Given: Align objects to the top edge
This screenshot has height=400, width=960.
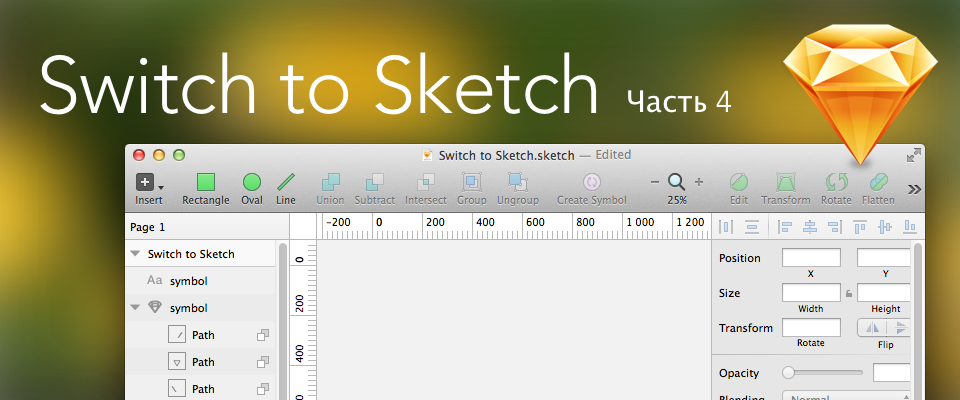Looking at the screenshot, I should (x=860, y=227).
